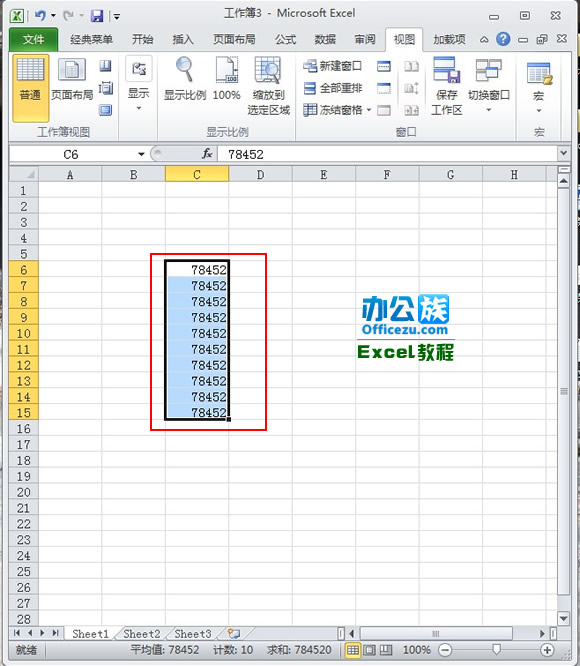
Task: Click the Help question mark icon
Action: point(503,39)
